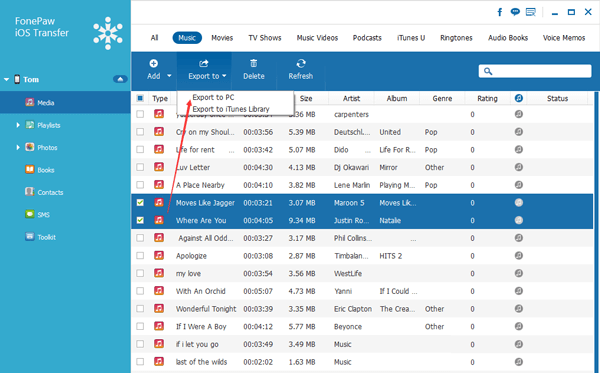Image resolution: width=600 pixels, height=373 pixels.
Task: Click the eject button next to Tom
Action: click(120, 79)
